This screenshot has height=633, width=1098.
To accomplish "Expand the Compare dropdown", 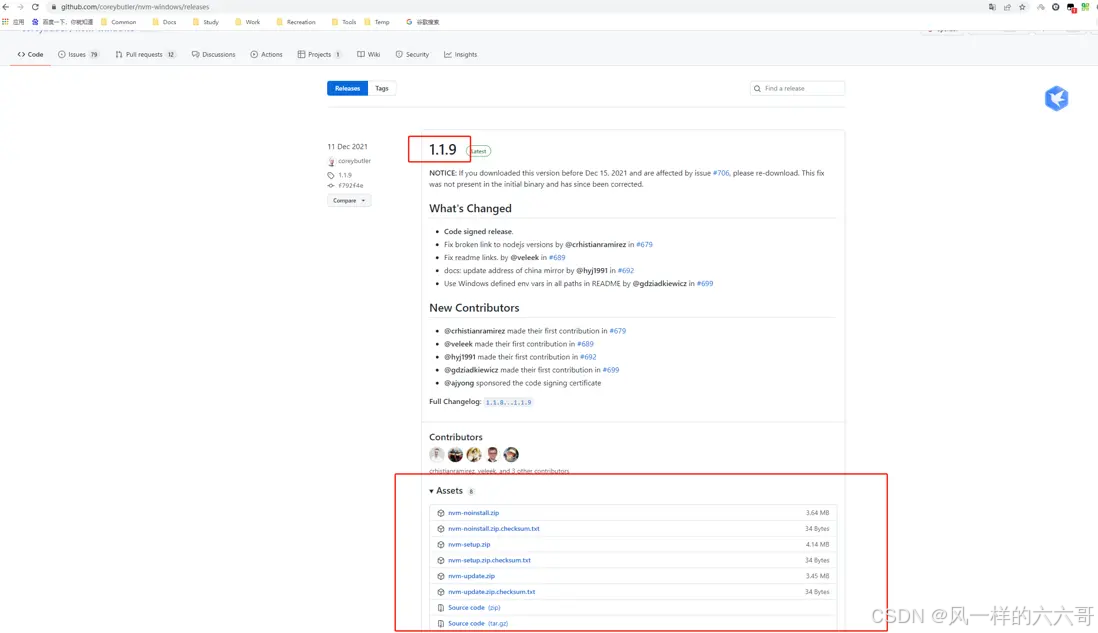I will click(349, 200).
